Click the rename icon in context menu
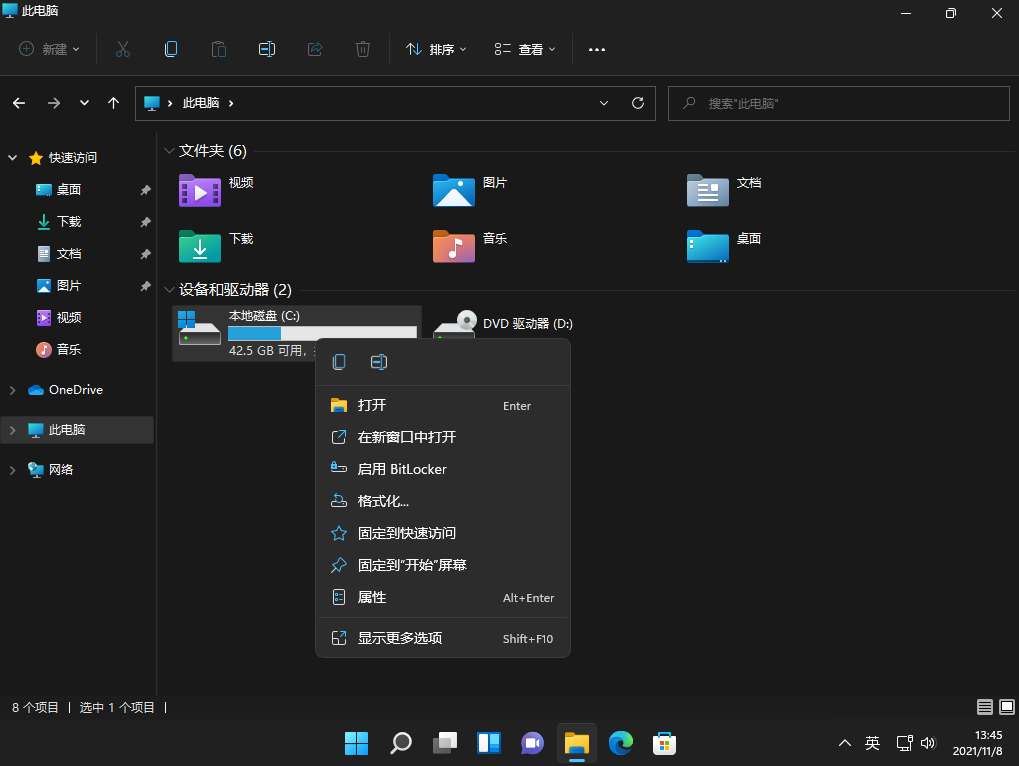 [x=379, y=362]
